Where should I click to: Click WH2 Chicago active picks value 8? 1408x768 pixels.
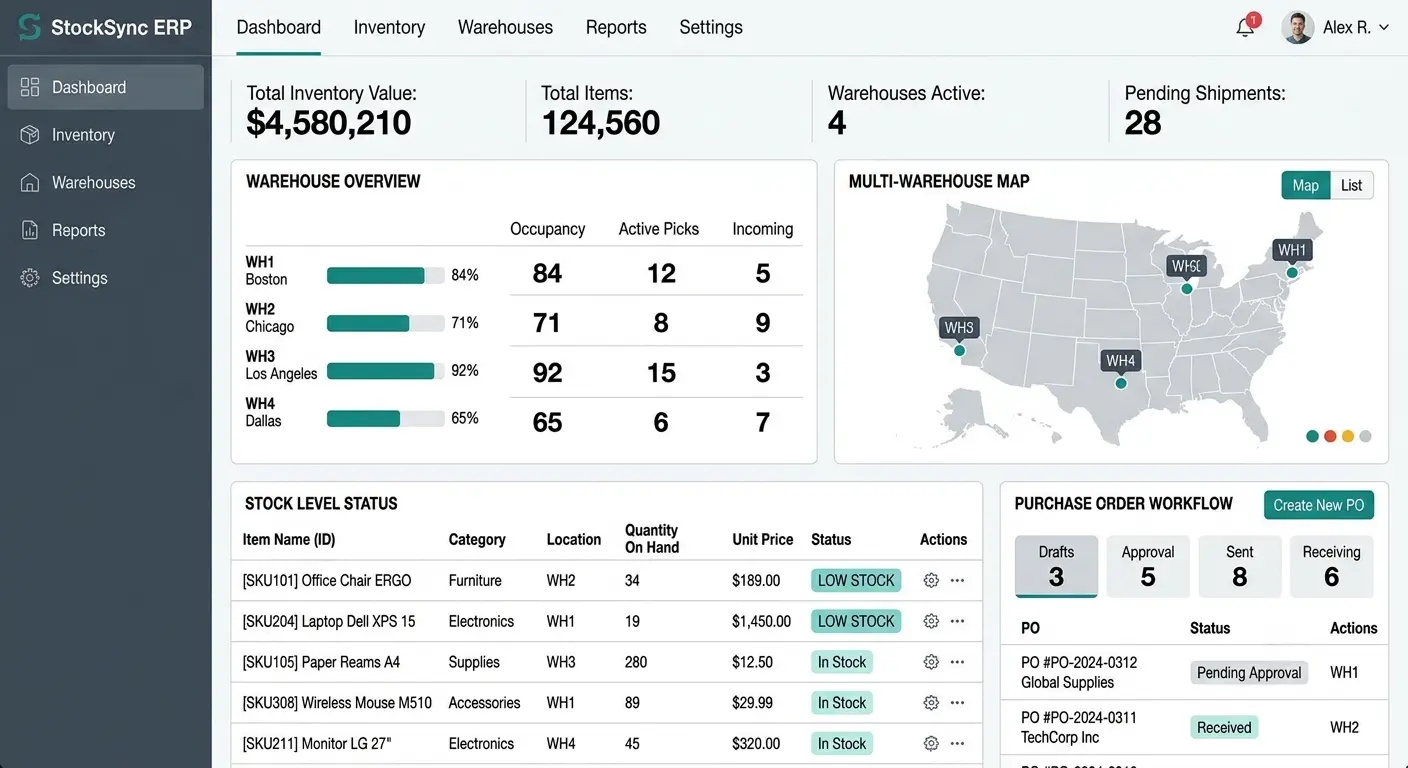(661, 323)
